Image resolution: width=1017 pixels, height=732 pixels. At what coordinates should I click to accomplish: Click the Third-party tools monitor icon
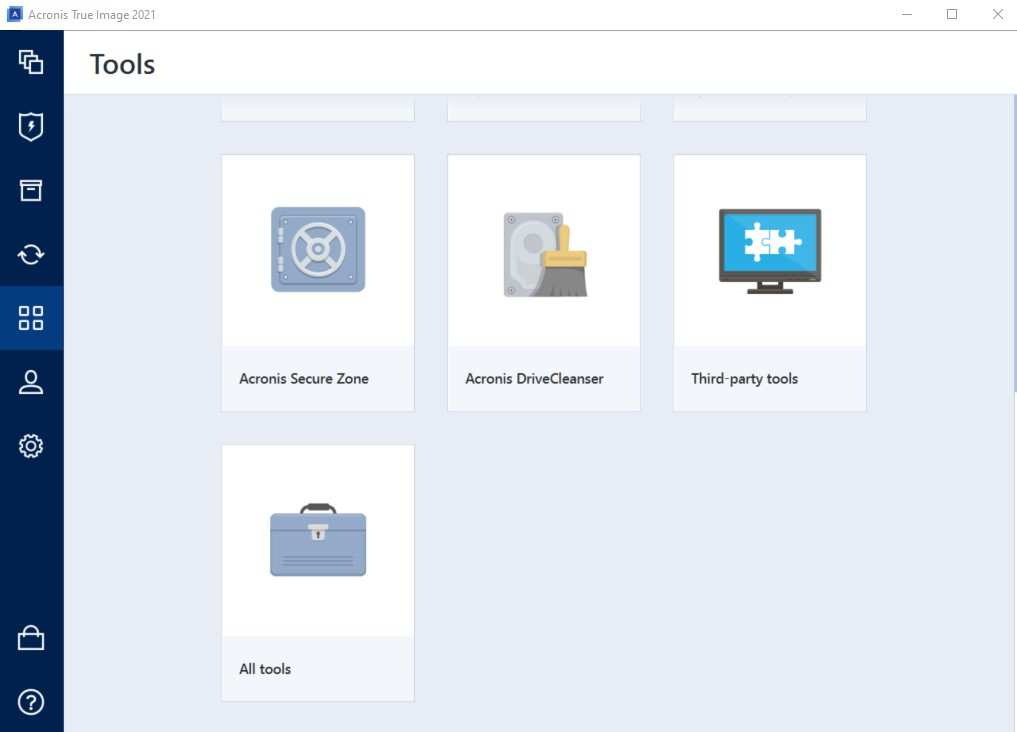(770, 251)
